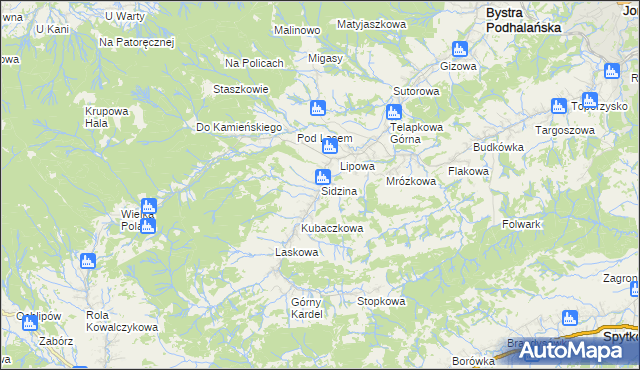Click the Flakowa place label
Viewport: 640px width, 370px height.
point(468,171)
